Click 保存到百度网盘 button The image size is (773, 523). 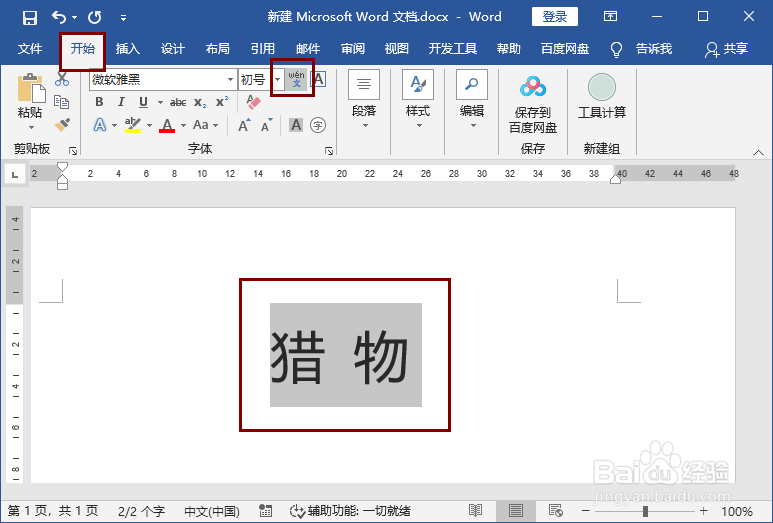coord(533,105)
